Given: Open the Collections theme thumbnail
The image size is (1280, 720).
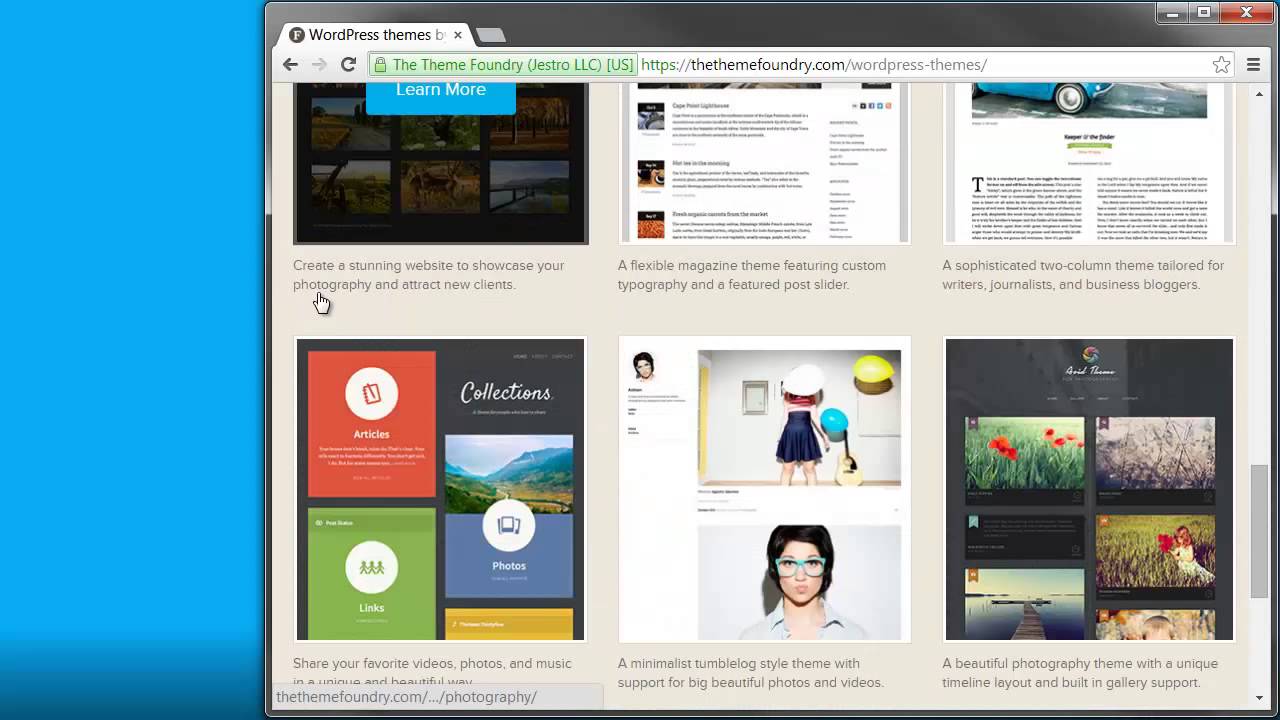Looking at the screenshot, I should pos(440,489).
